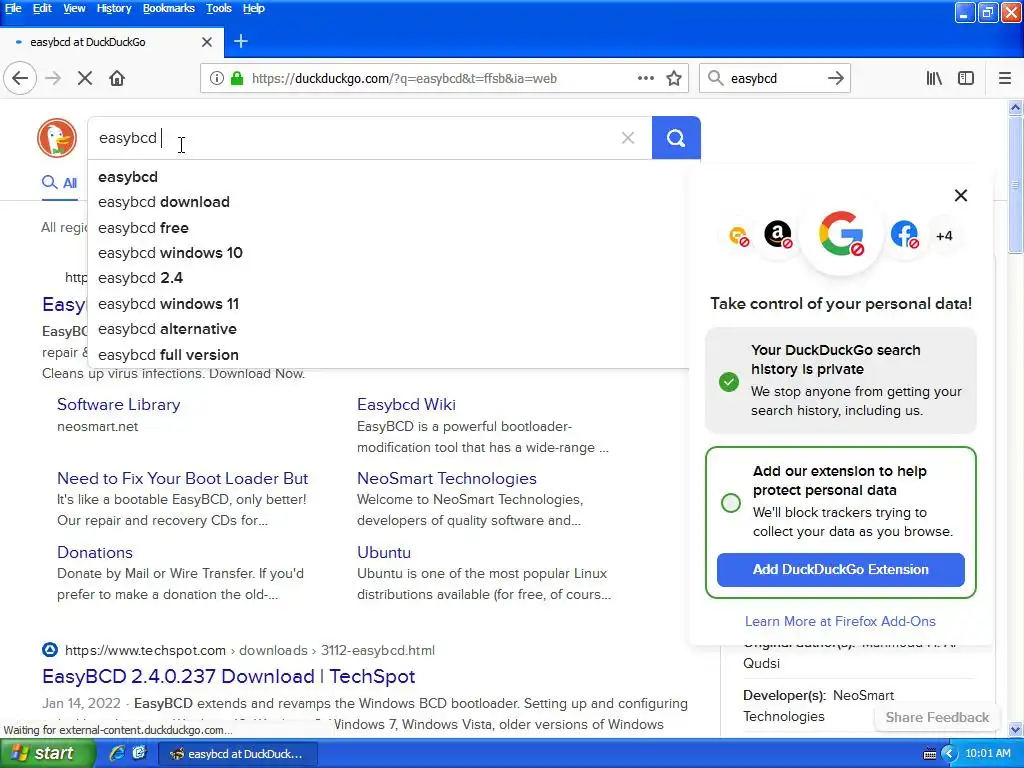Click the taskbar clock 10:01 AM

coord(987,754)
